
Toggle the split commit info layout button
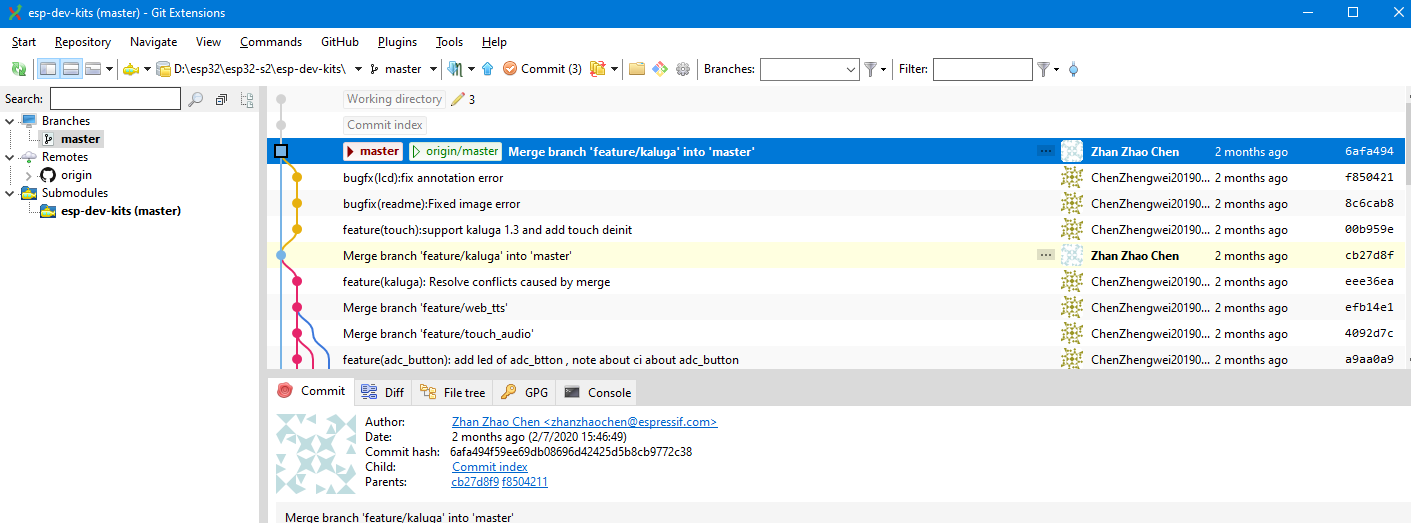(71, 69)
